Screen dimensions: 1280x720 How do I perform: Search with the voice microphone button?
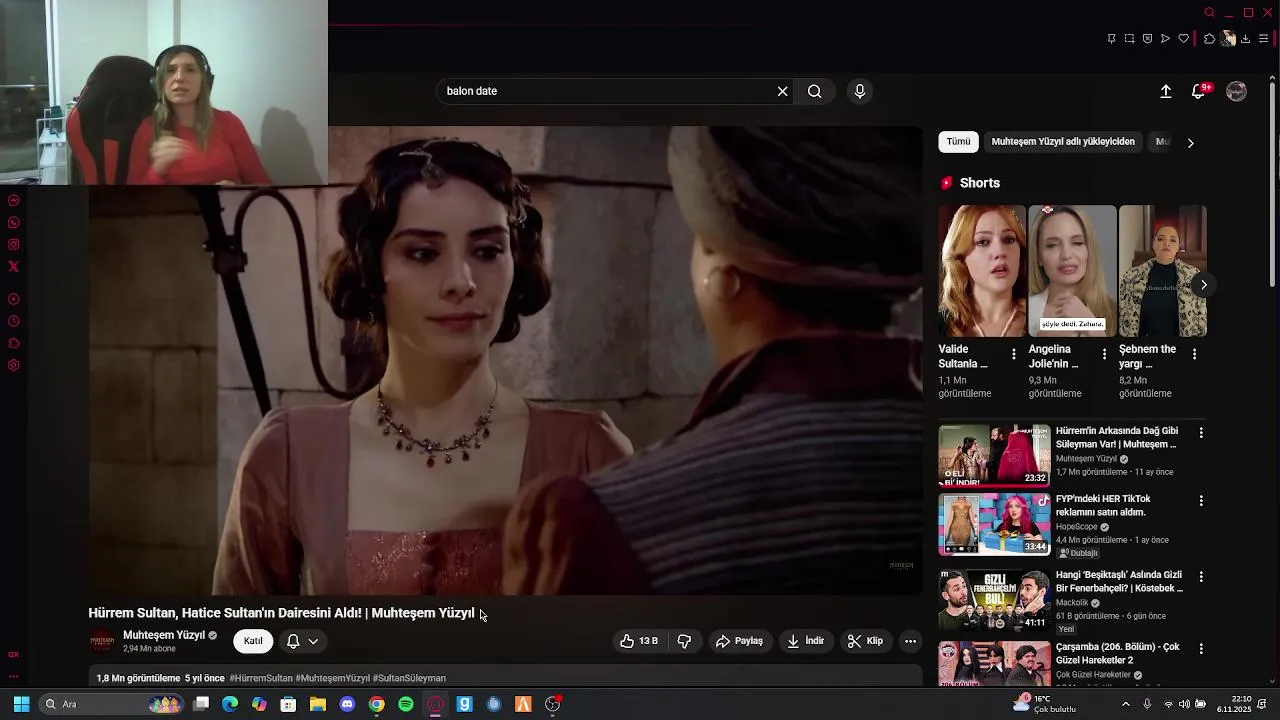click(x=860, y=91)
